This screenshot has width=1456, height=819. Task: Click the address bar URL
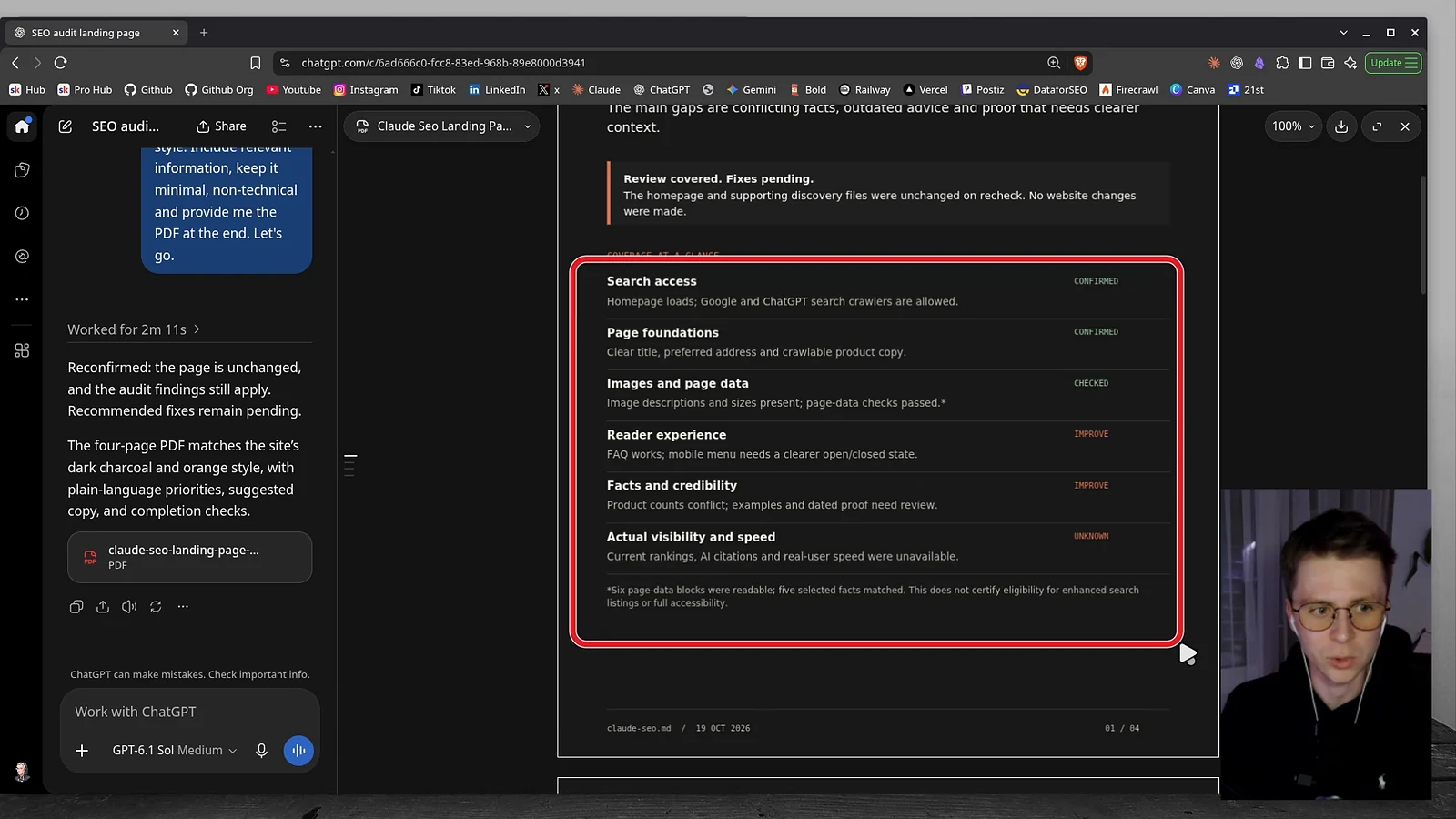[443, 63]
